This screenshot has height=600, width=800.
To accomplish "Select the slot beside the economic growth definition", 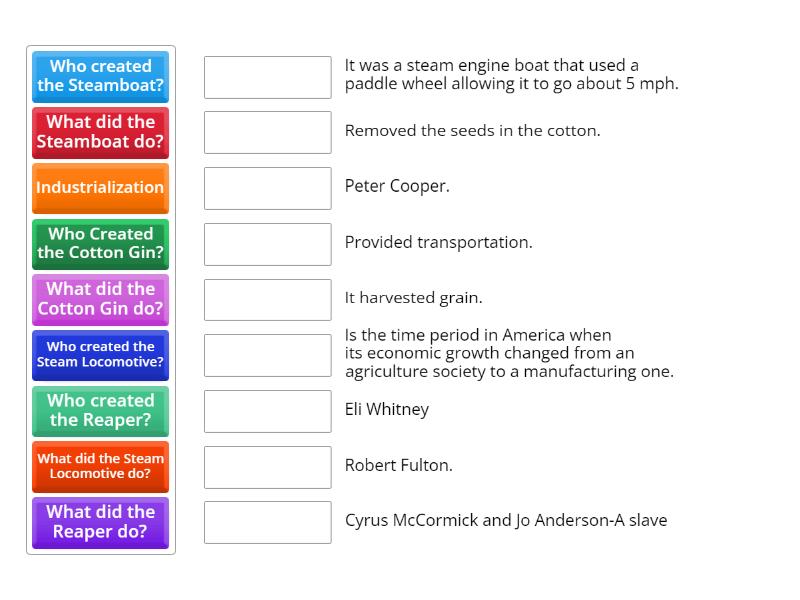I will 267,355.
